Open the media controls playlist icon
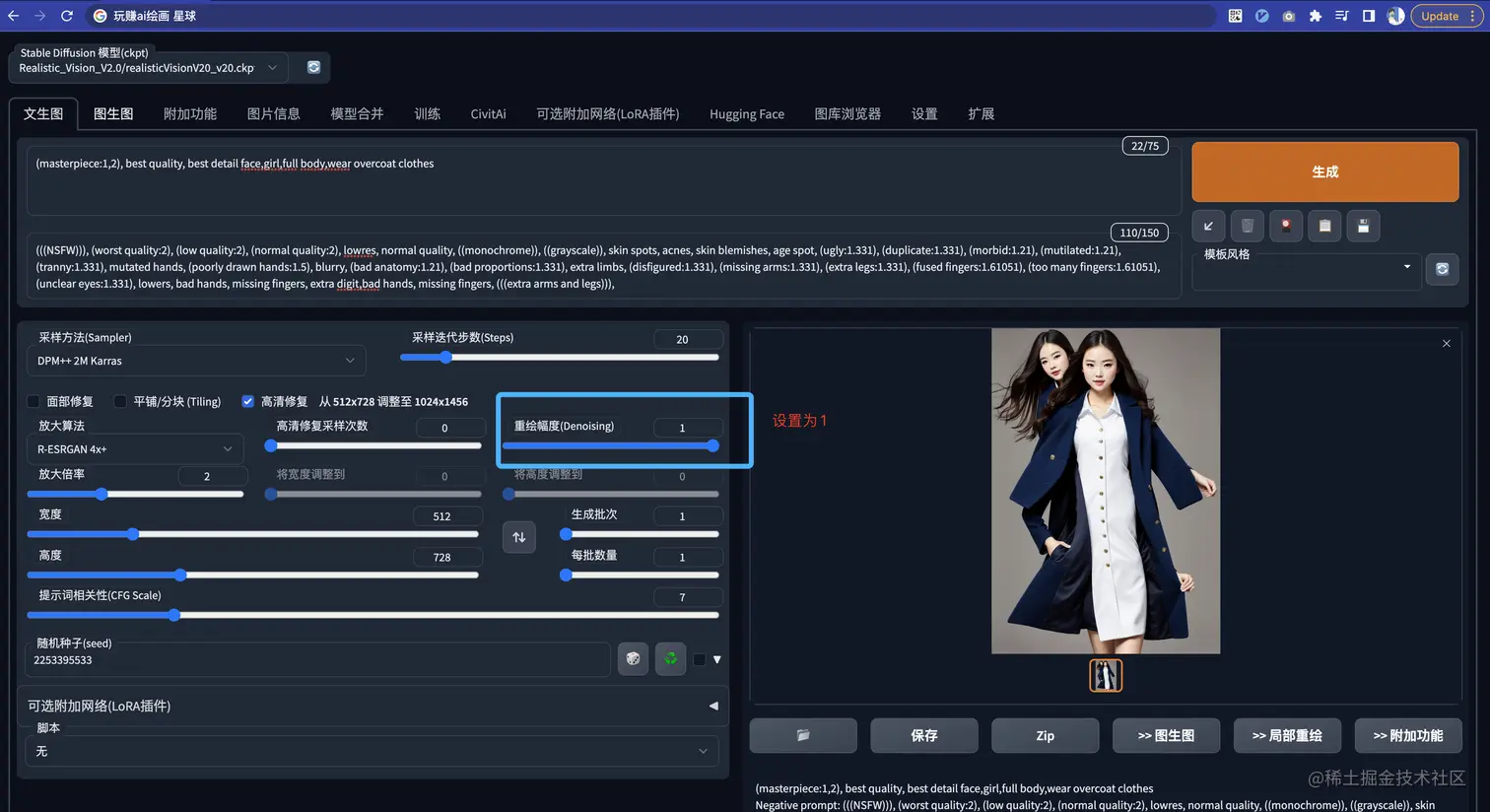The image size is (1490, 812). [1341, 16]
